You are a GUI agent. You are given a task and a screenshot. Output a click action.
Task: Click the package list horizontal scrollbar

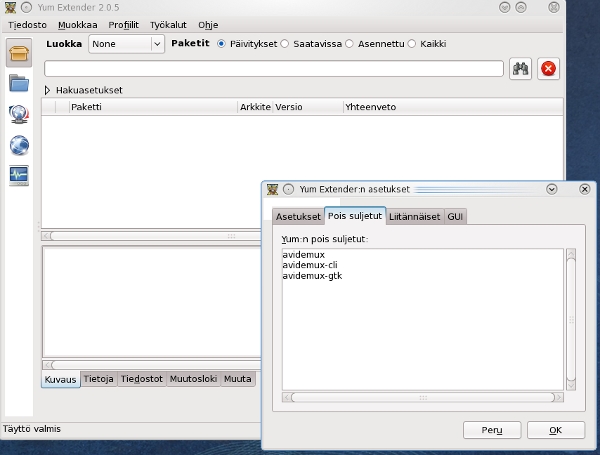[x=152, y=236]
